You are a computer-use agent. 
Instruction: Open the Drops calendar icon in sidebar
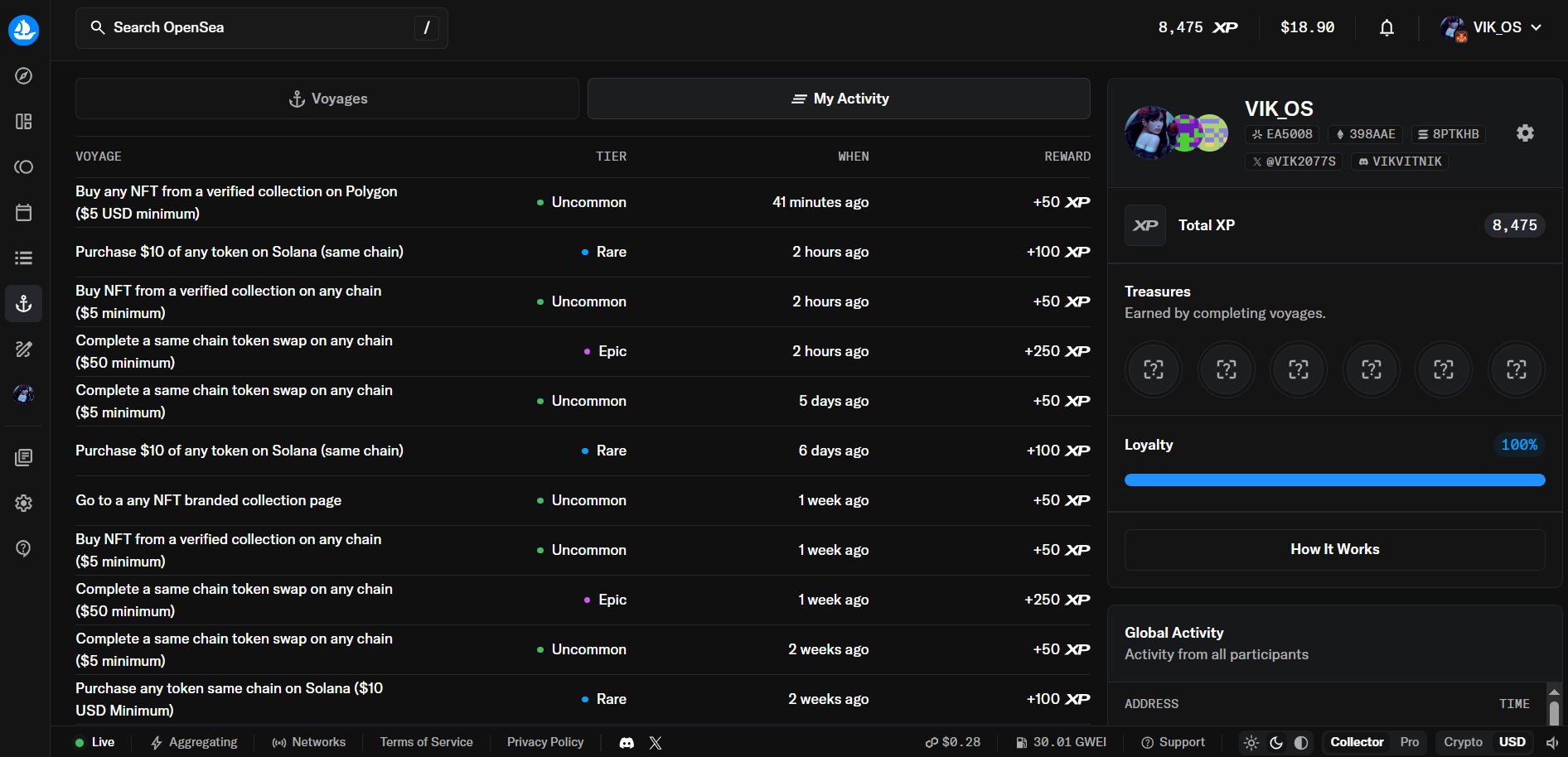(x=24, y=213)
